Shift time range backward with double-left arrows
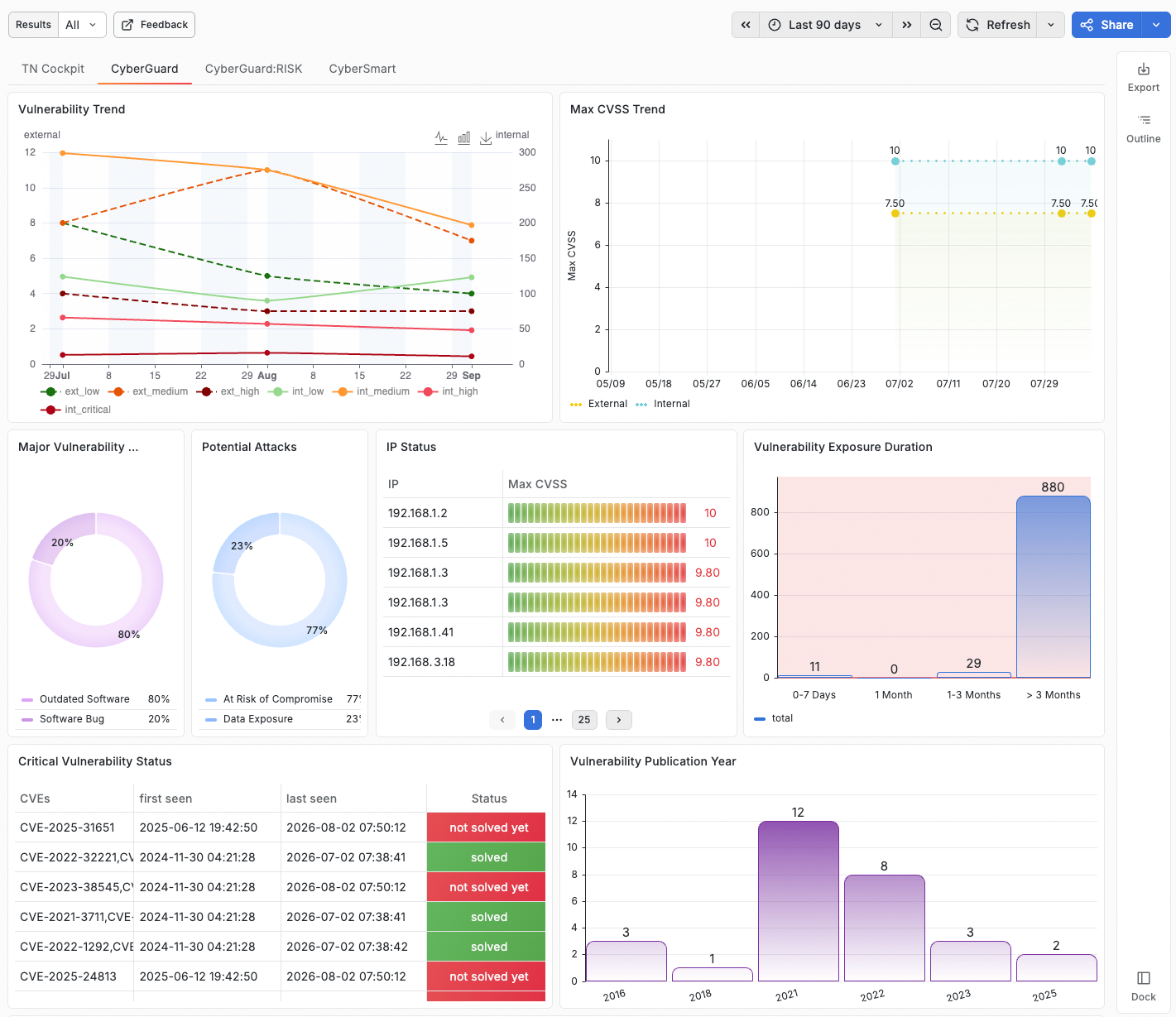The image size is (1176, 1017). click(746, 25)
